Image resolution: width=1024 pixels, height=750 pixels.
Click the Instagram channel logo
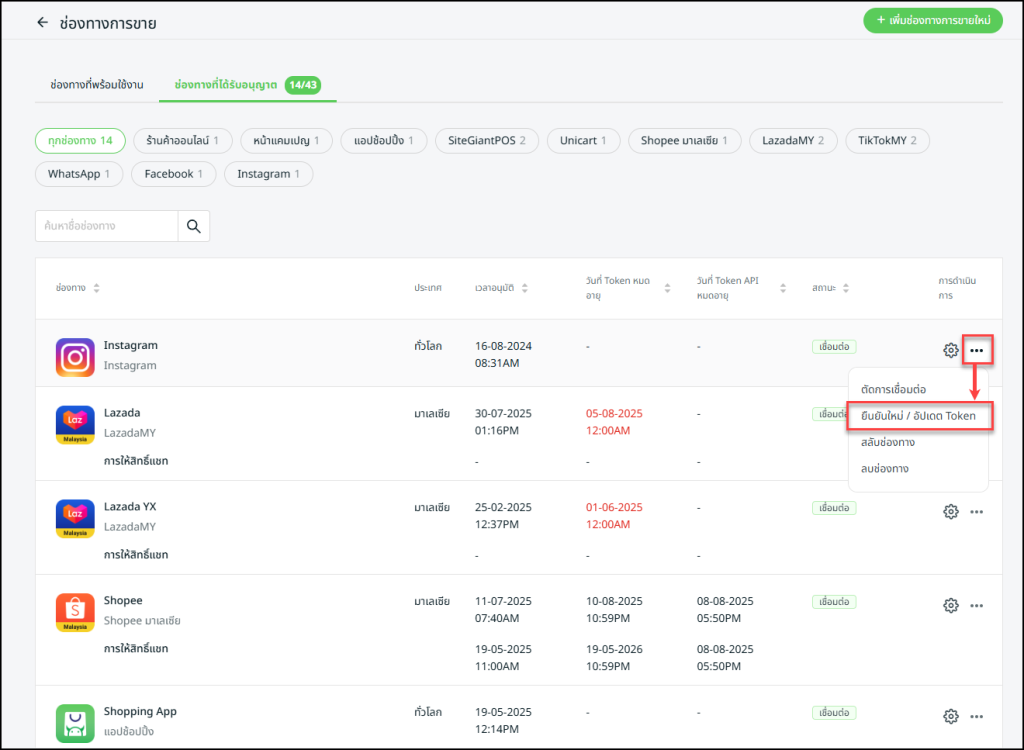[75, 357]
